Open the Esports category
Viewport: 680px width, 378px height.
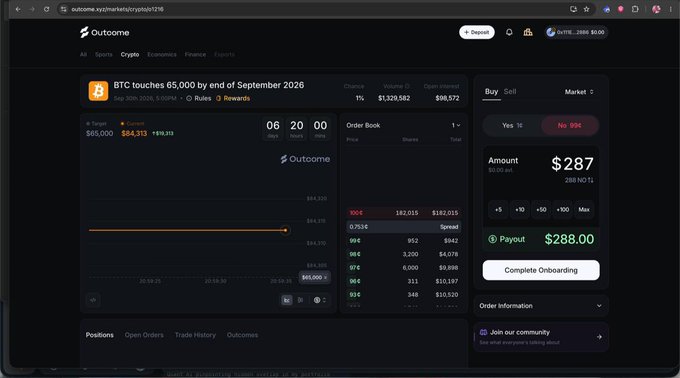click(224, 55)
